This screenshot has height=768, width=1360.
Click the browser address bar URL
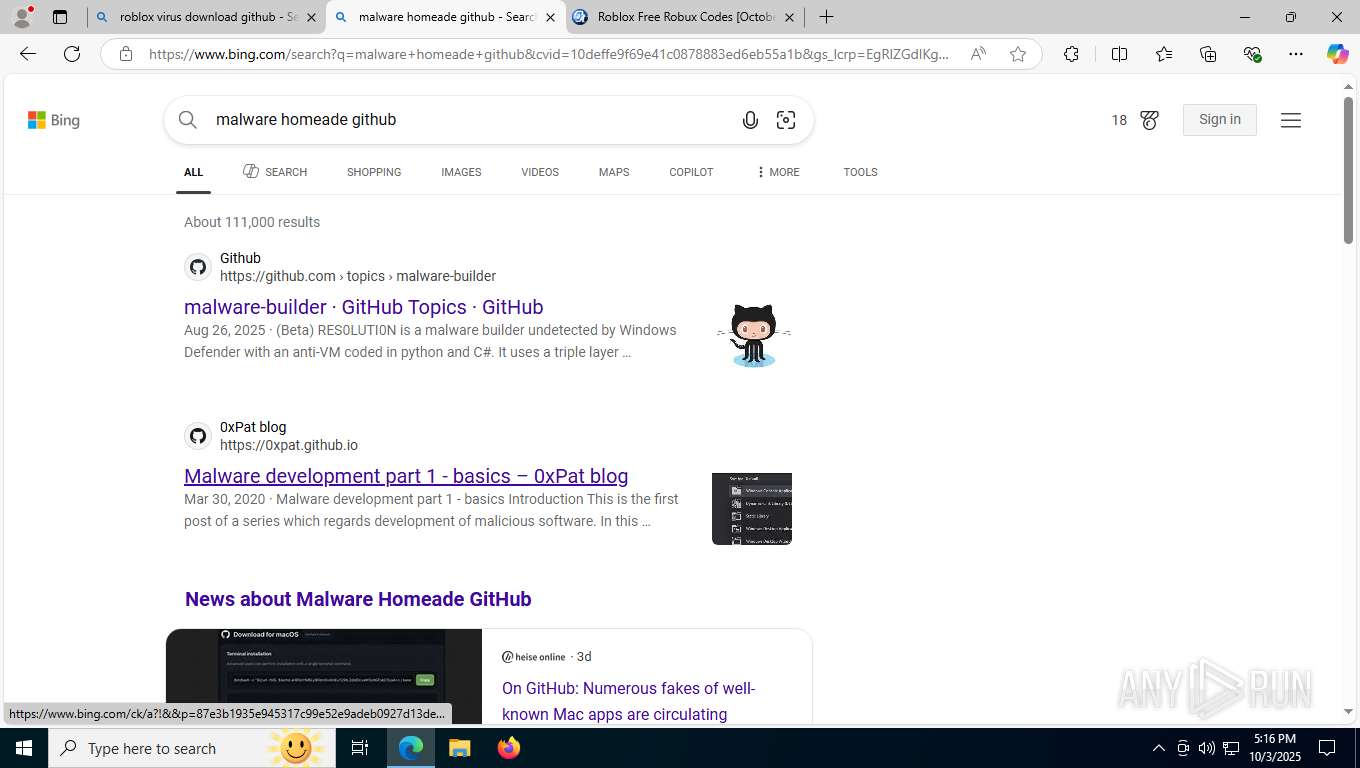coord(548,54)
